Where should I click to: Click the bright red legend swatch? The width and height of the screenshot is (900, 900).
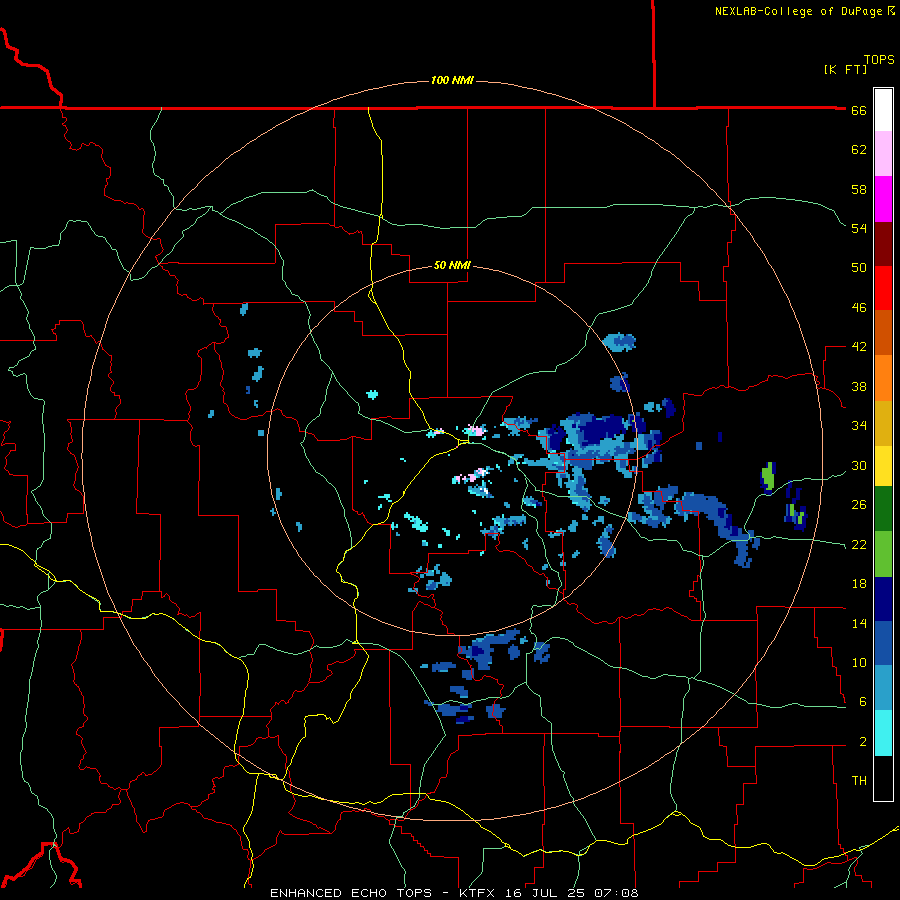883,288
